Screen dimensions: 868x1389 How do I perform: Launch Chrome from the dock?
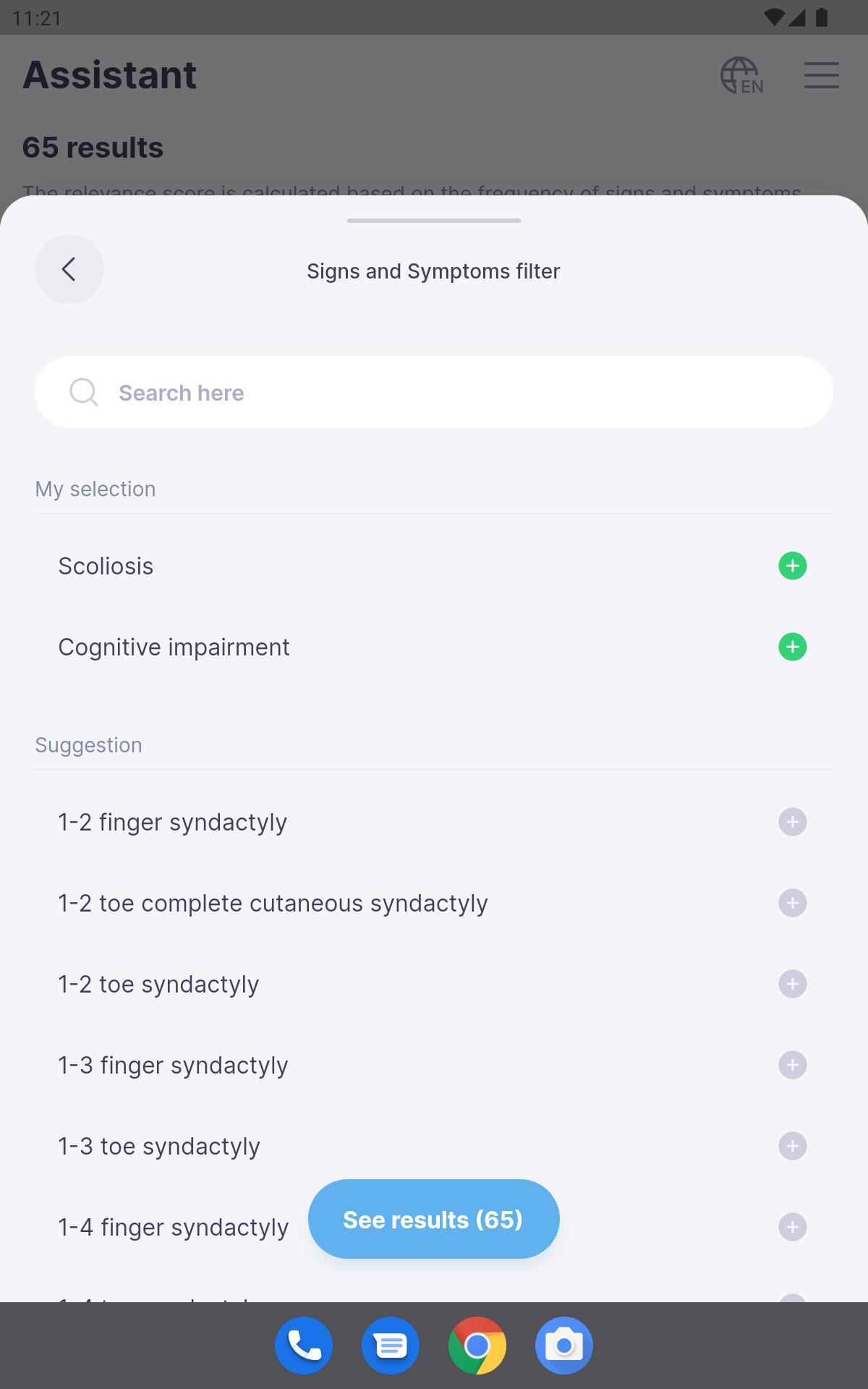click(x=477, y=1346)
